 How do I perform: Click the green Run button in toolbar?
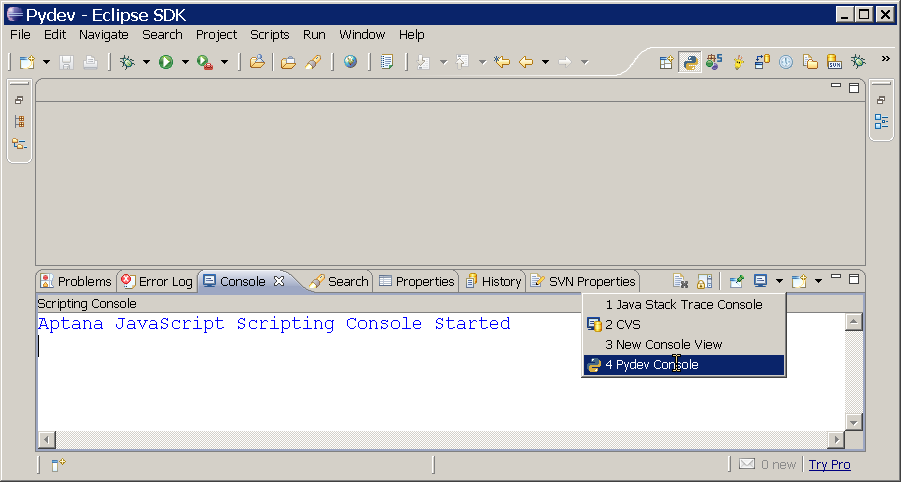pos(166,62)
